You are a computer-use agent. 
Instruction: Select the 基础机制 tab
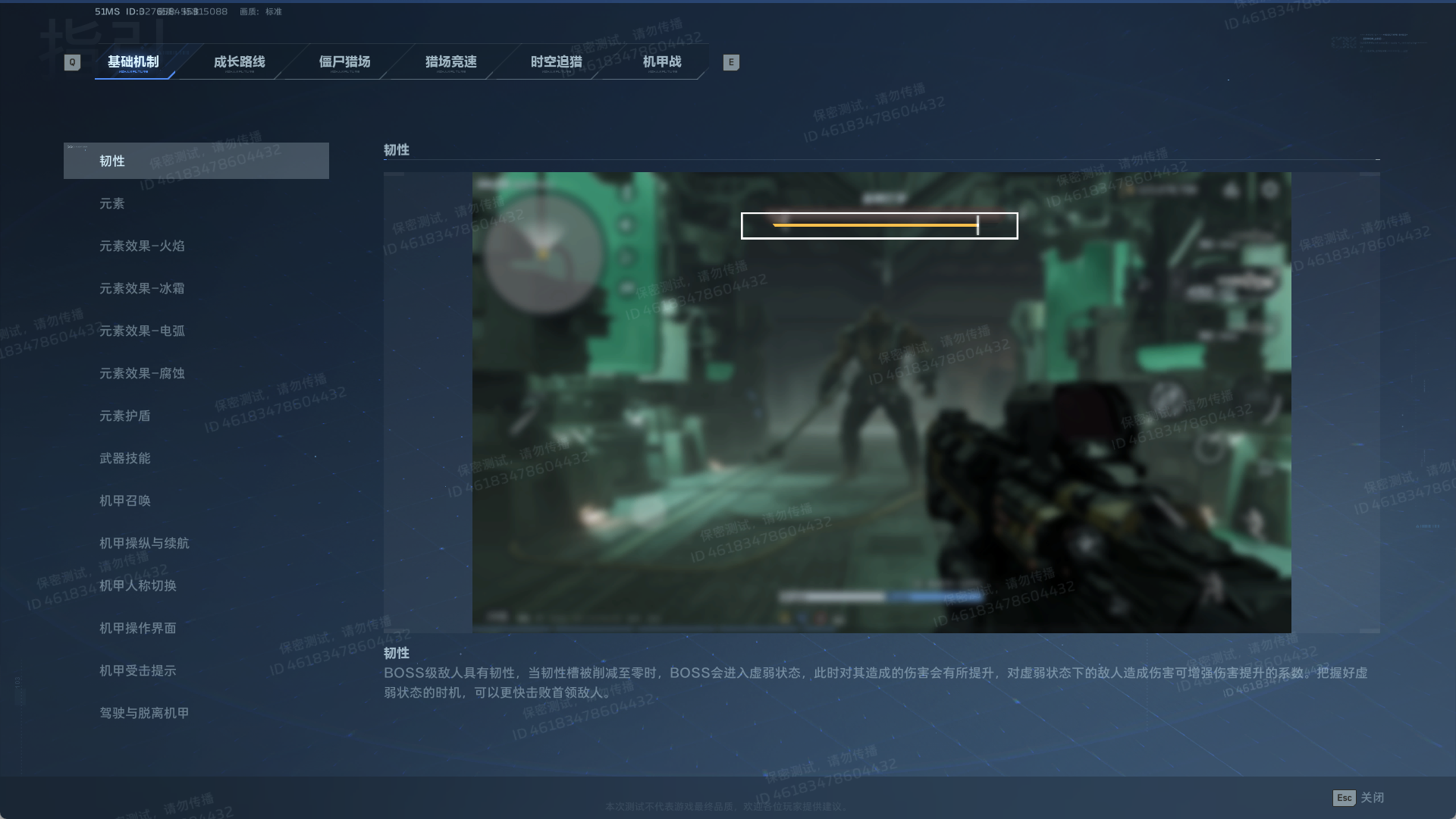tap(133, 62)
